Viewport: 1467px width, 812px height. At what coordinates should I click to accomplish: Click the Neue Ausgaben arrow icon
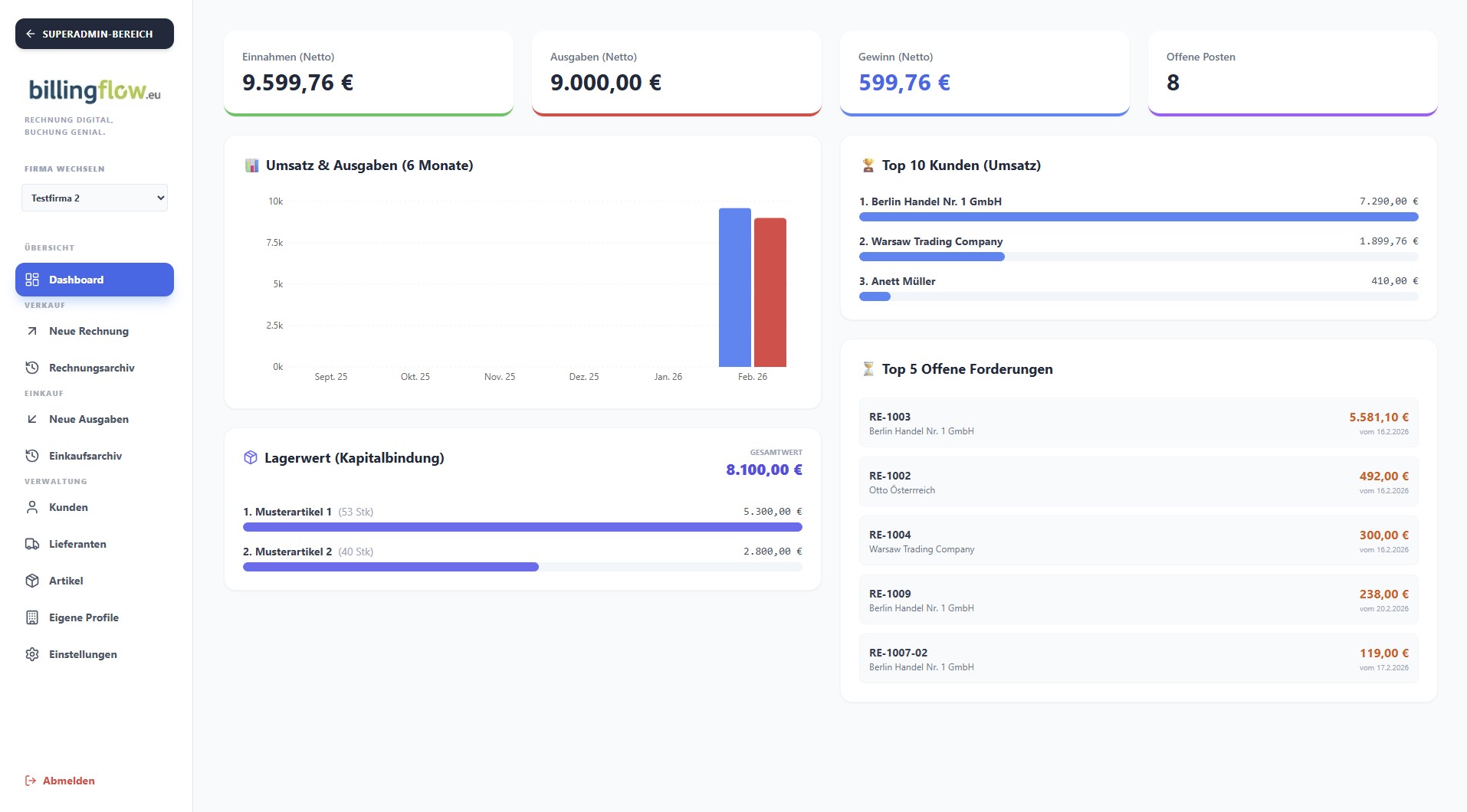click(31, 419)
